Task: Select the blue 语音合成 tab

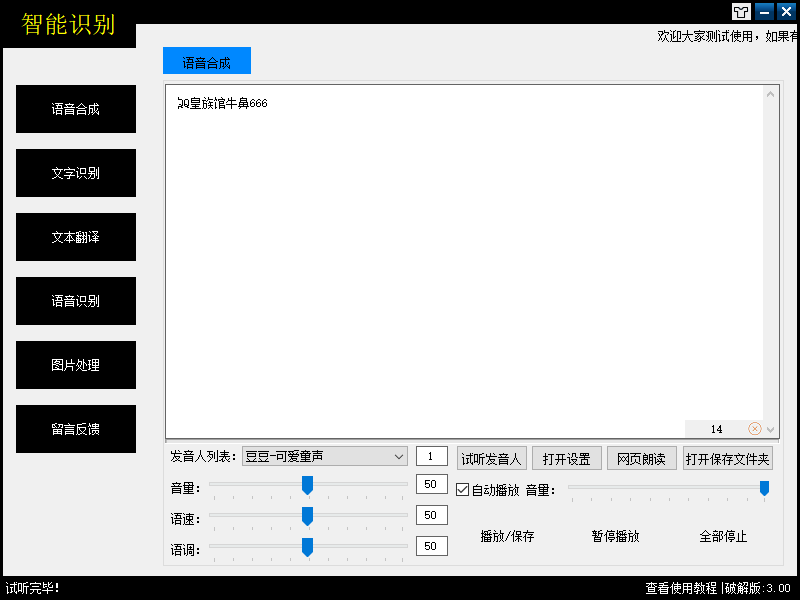Action: pos(207,61)
